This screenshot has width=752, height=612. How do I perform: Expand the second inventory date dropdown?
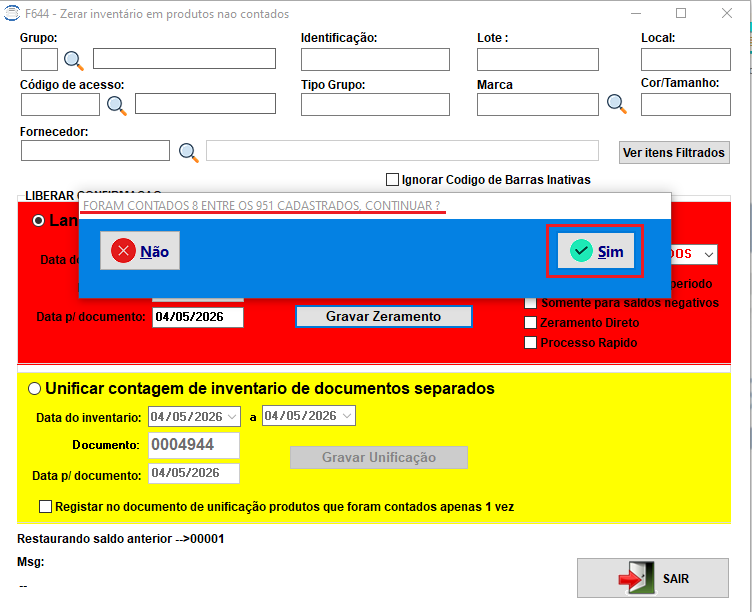[347, 416]
